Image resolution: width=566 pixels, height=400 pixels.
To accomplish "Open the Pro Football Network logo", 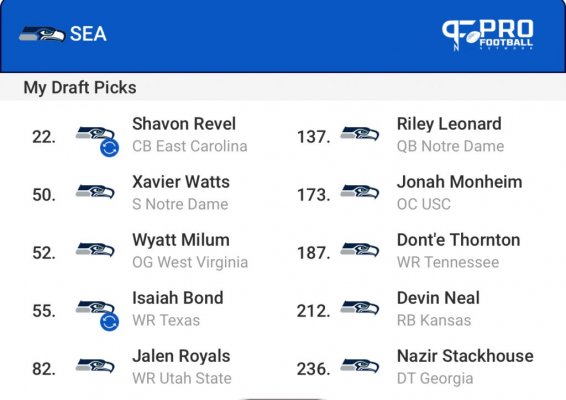I will (488, 34).
